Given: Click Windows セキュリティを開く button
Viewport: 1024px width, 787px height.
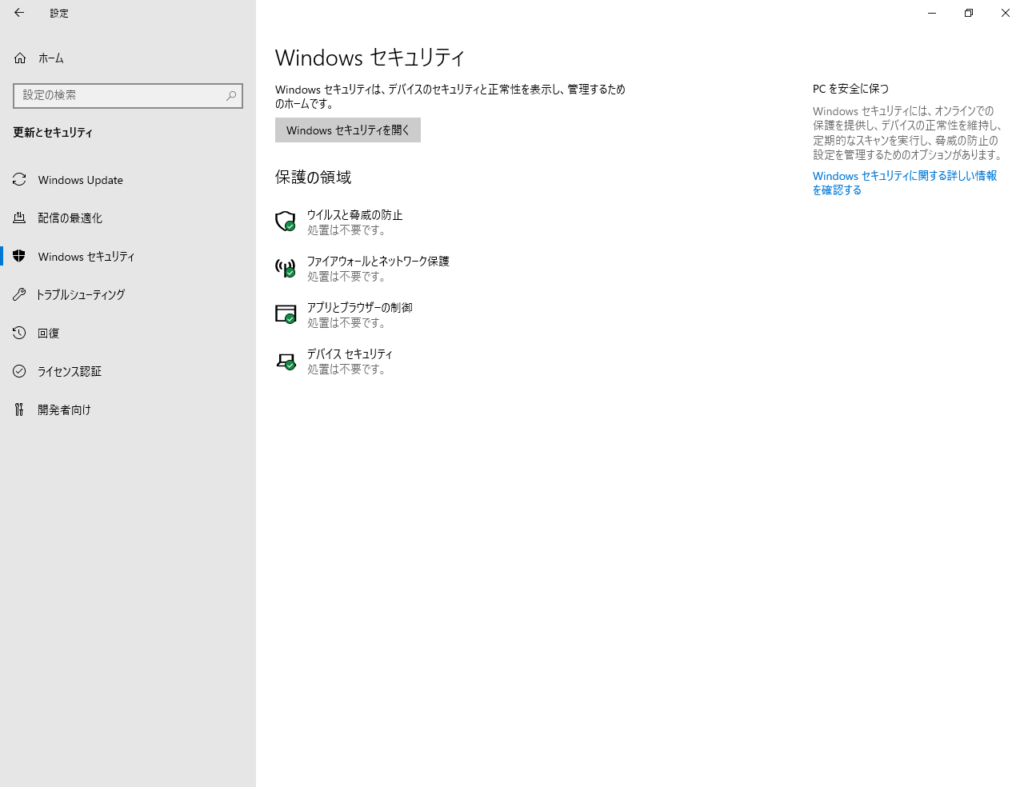Looking at the screenshot, I should (x=347, y=130).
